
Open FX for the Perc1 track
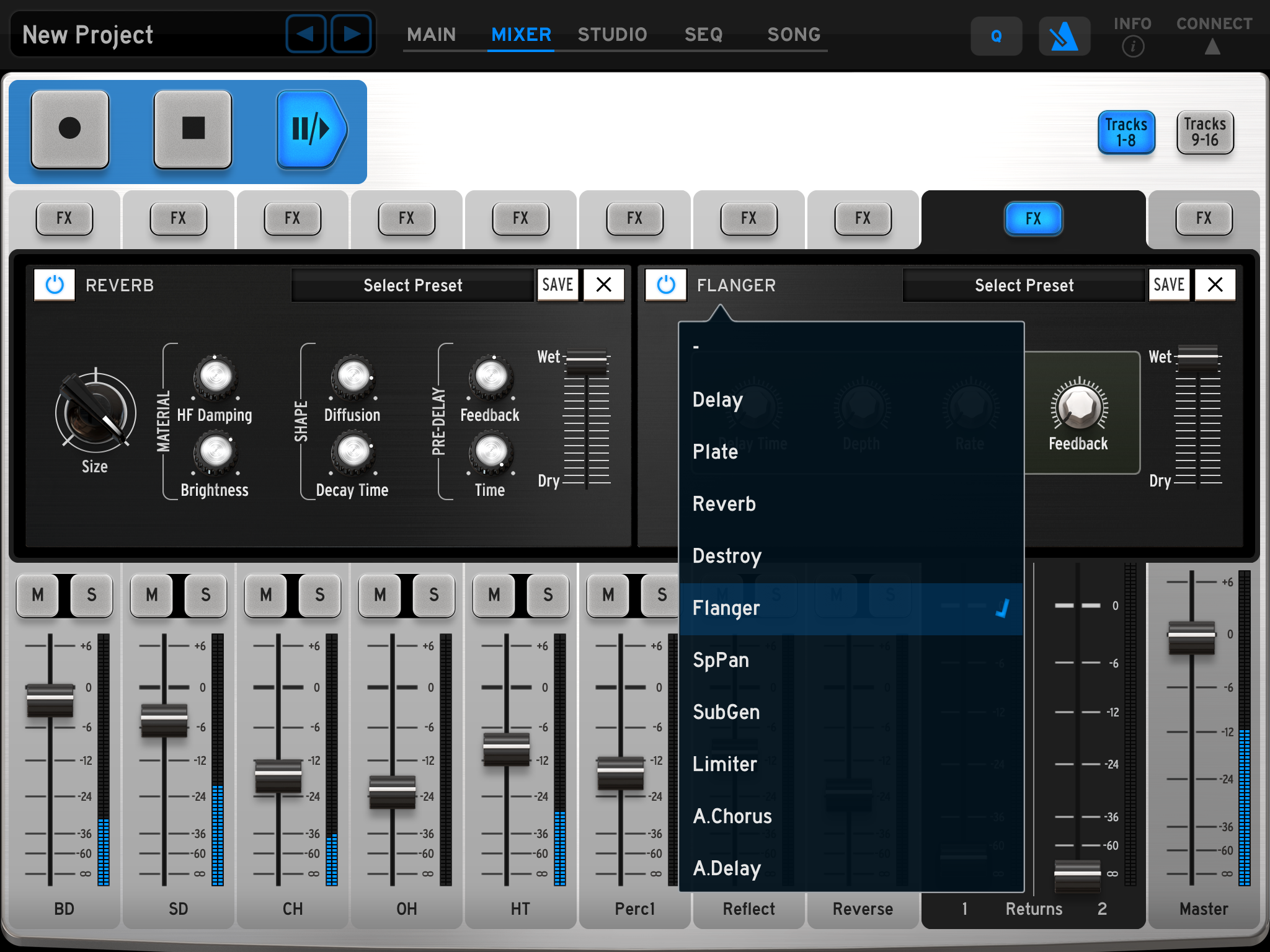(x=635, y=218)
